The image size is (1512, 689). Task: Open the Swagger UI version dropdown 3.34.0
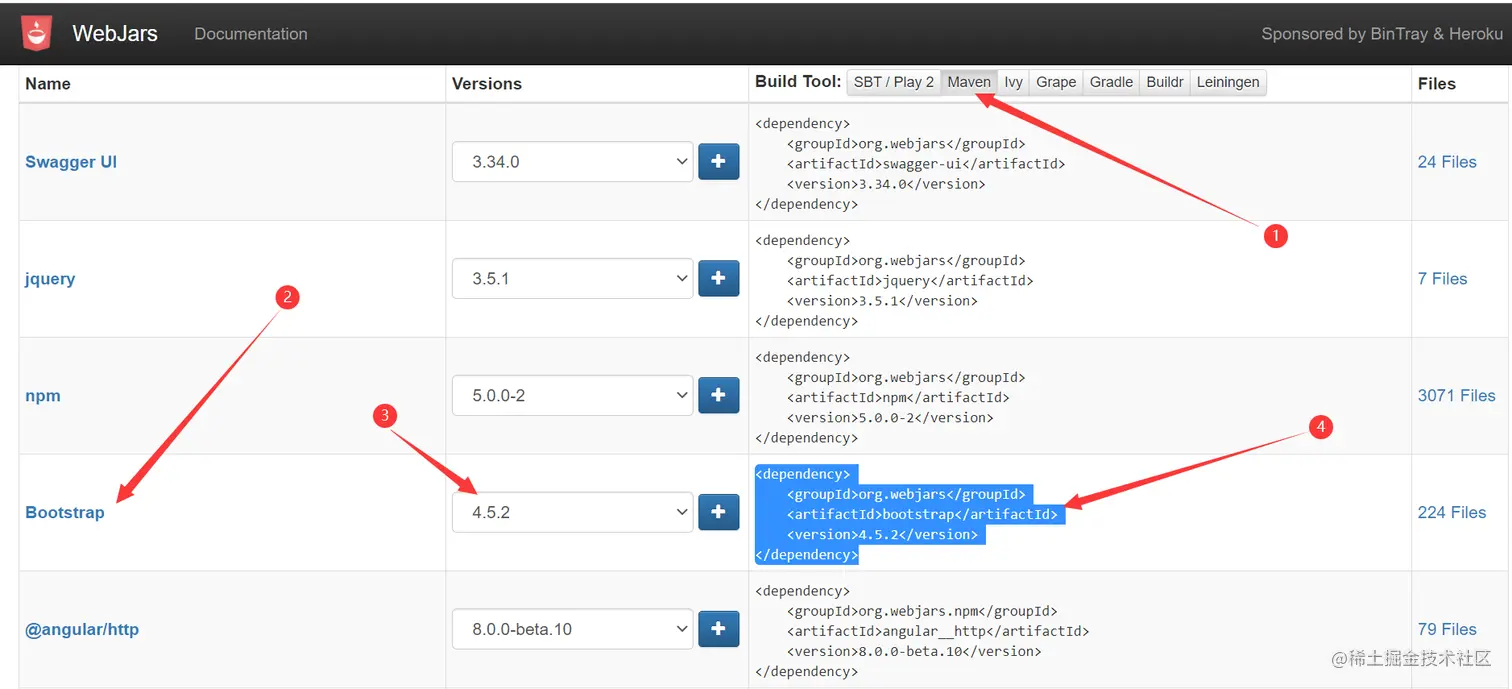(572, 161)
